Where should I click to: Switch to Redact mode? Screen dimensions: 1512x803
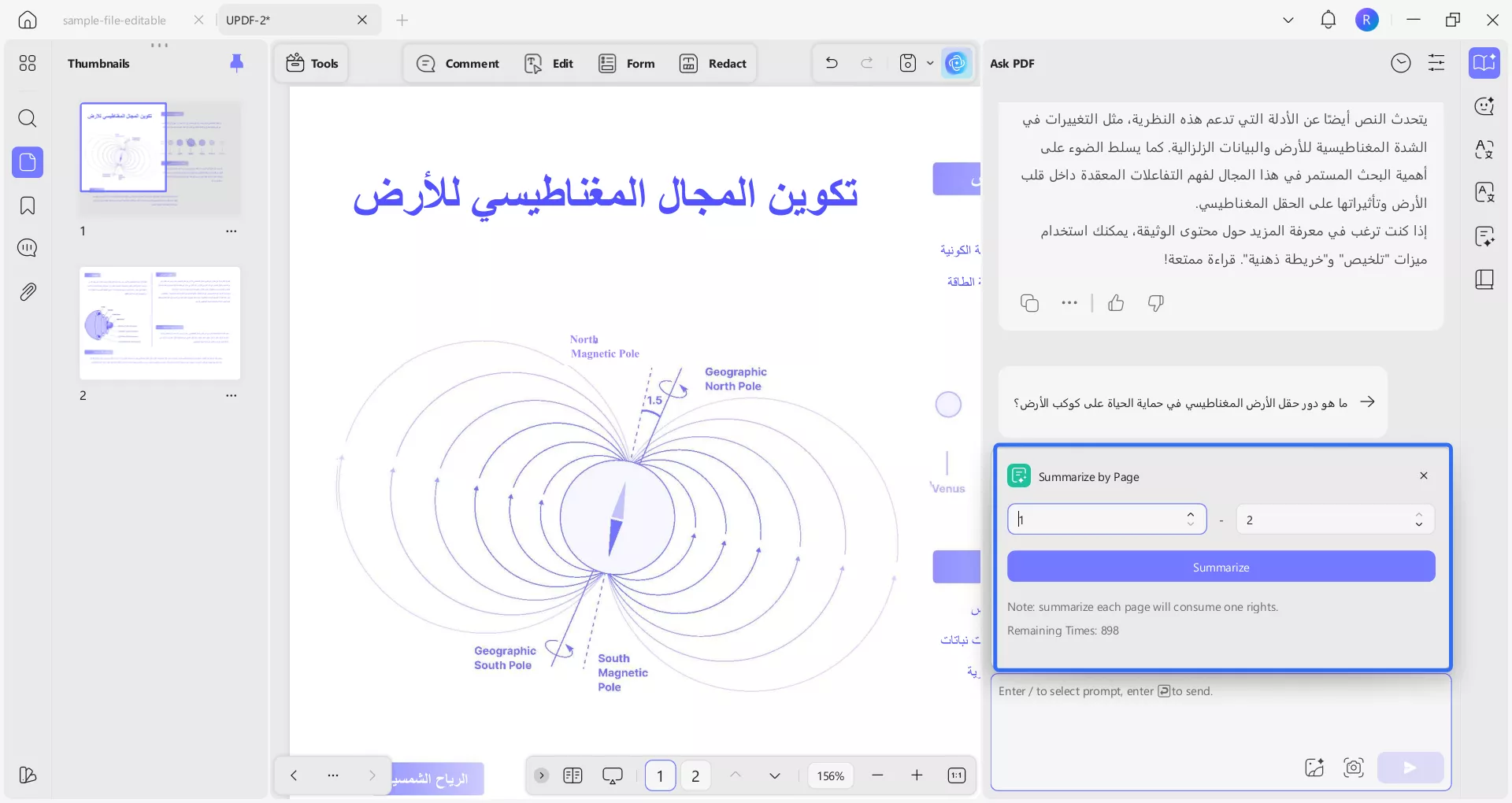pyautogui.click(x=713, y=63)
